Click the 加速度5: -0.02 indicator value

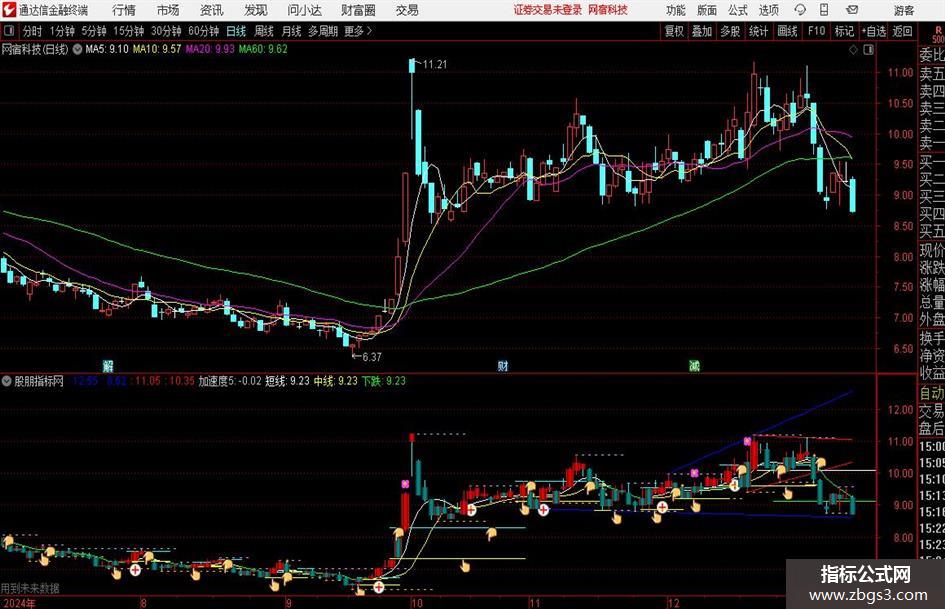[230, 381]
